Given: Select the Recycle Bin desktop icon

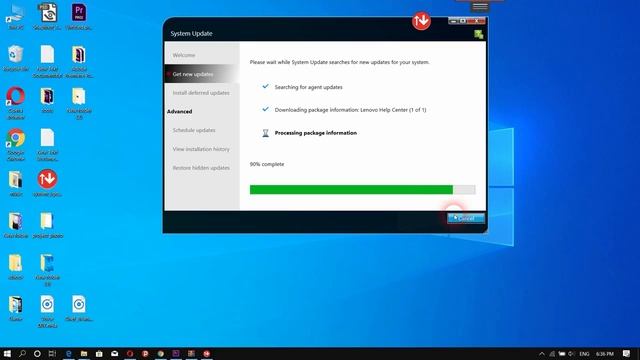Looking at the screenshot, I should point(16,58).
